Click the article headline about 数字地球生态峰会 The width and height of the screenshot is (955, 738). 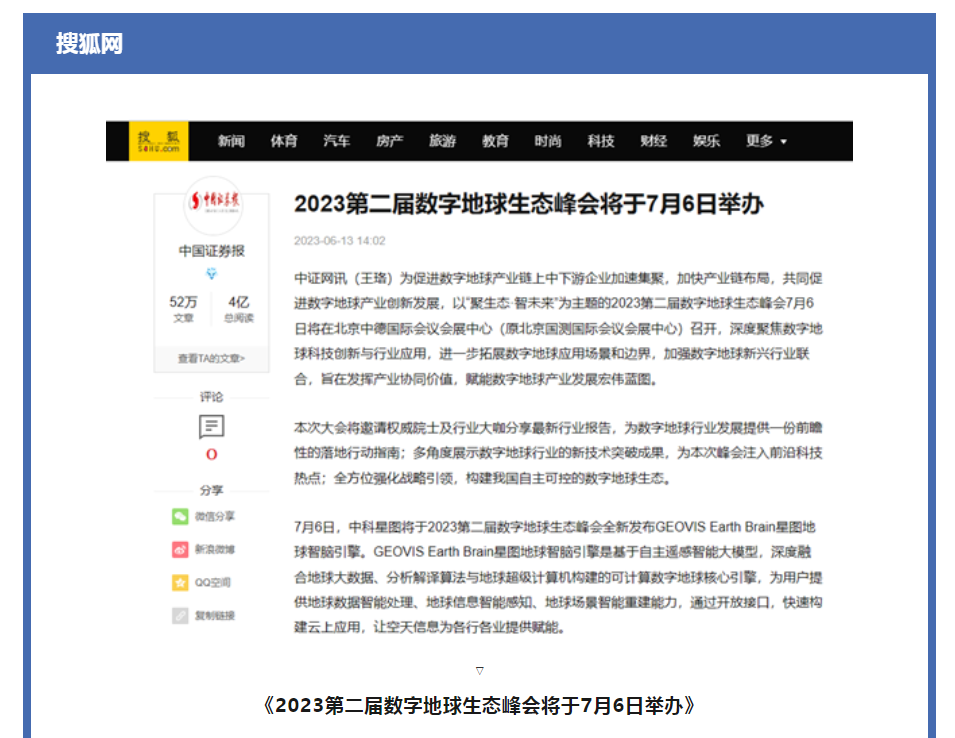[528, 204]
